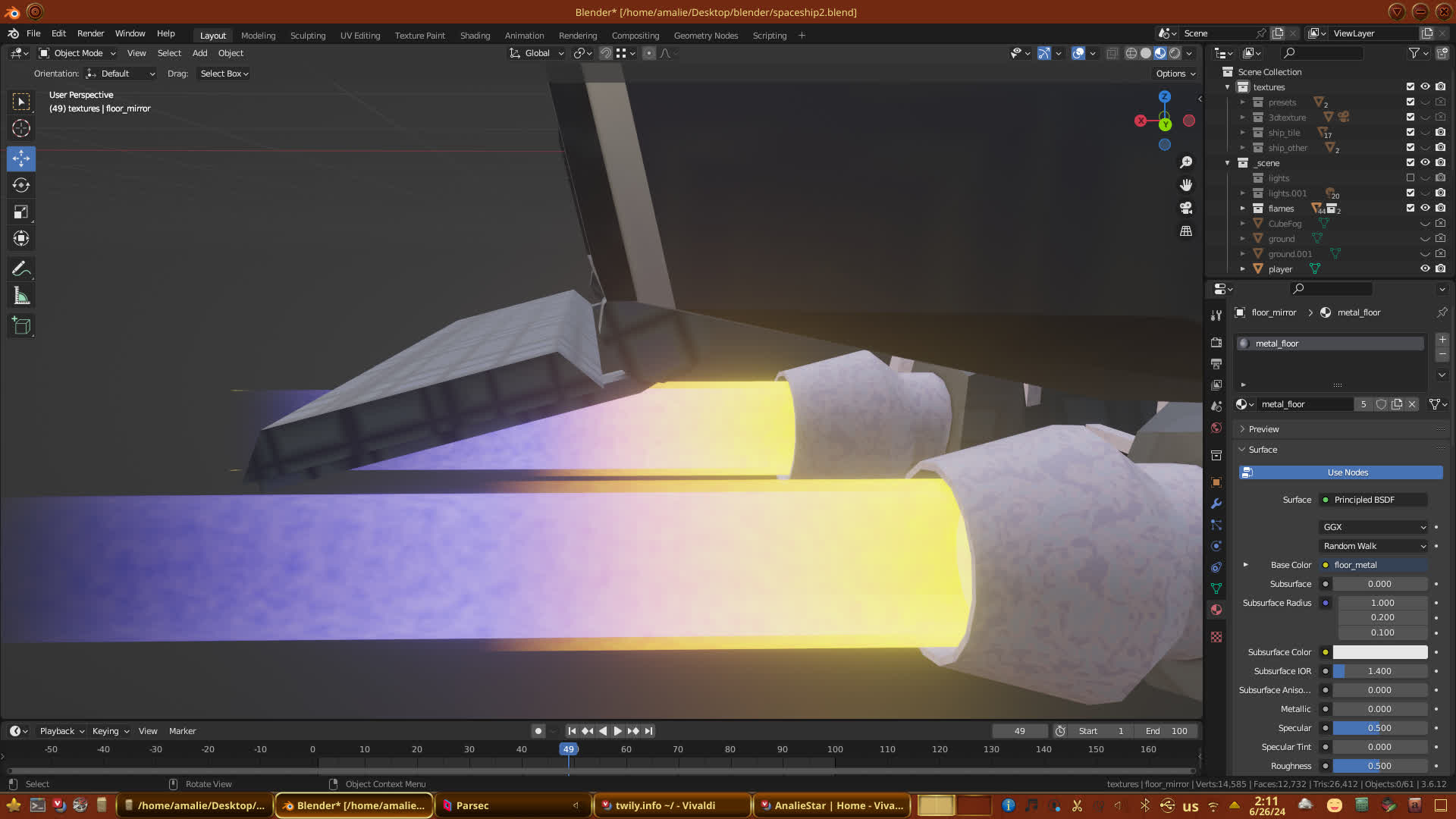Click the Subsurface Color swatch
Screen dimensions: 1456x819
tap(1379, 652)
